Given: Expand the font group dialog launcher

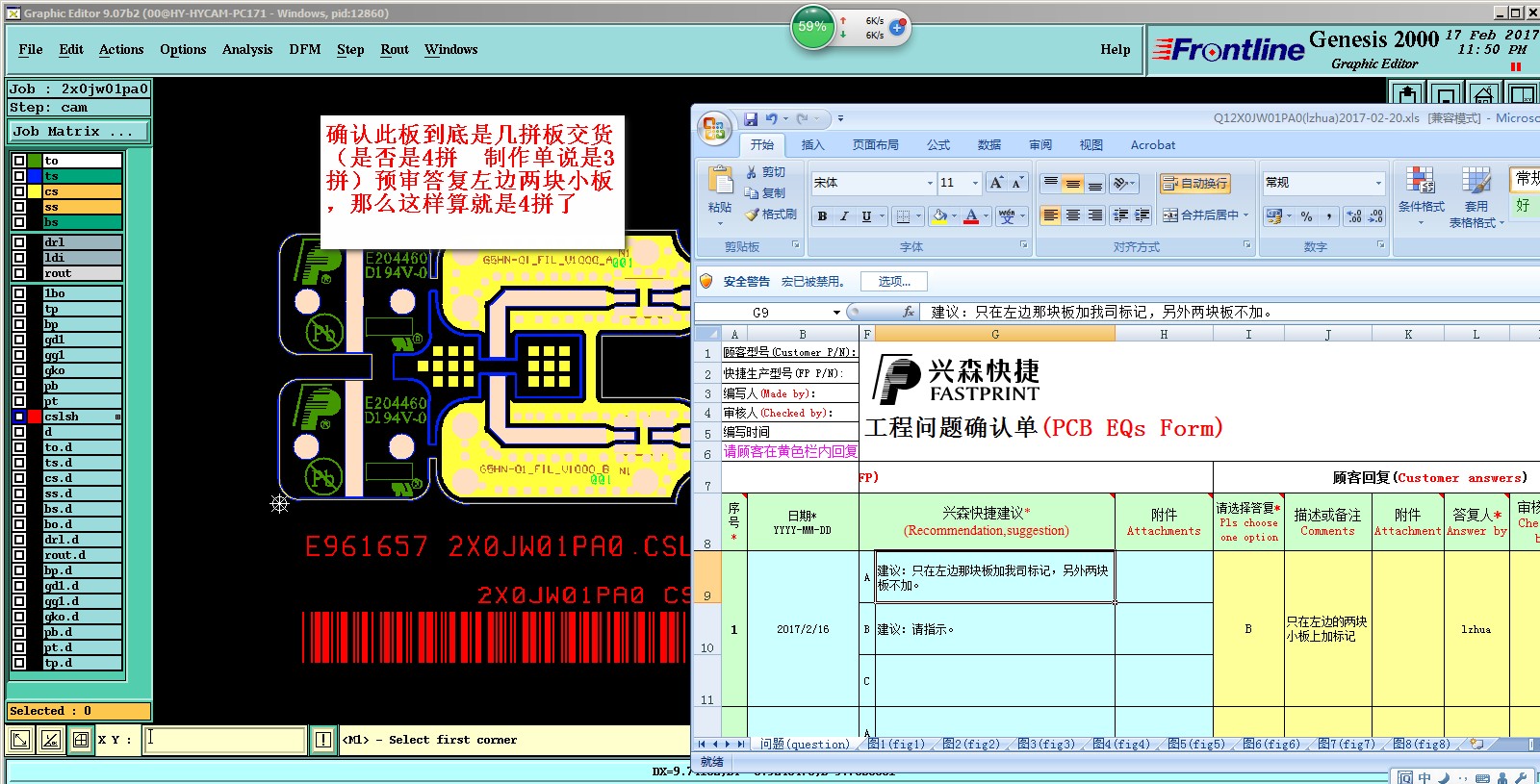Looking at the screenshot, I should [1023, 245].
